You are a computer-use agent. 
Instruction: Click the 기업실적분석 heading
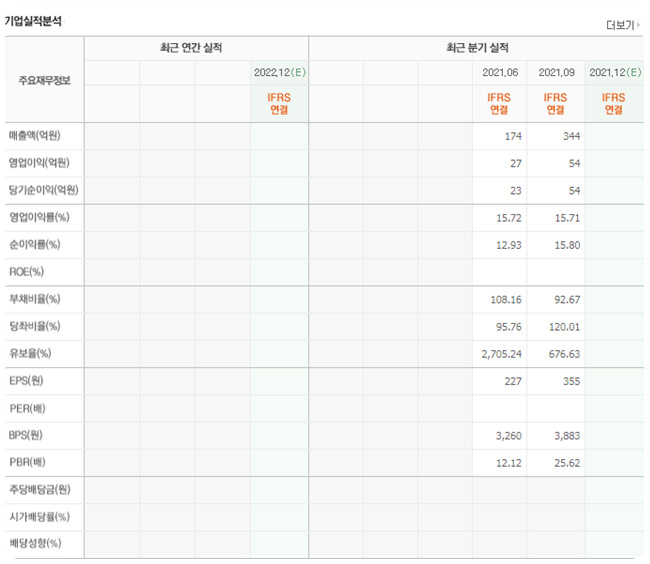(x=33, y=21)
